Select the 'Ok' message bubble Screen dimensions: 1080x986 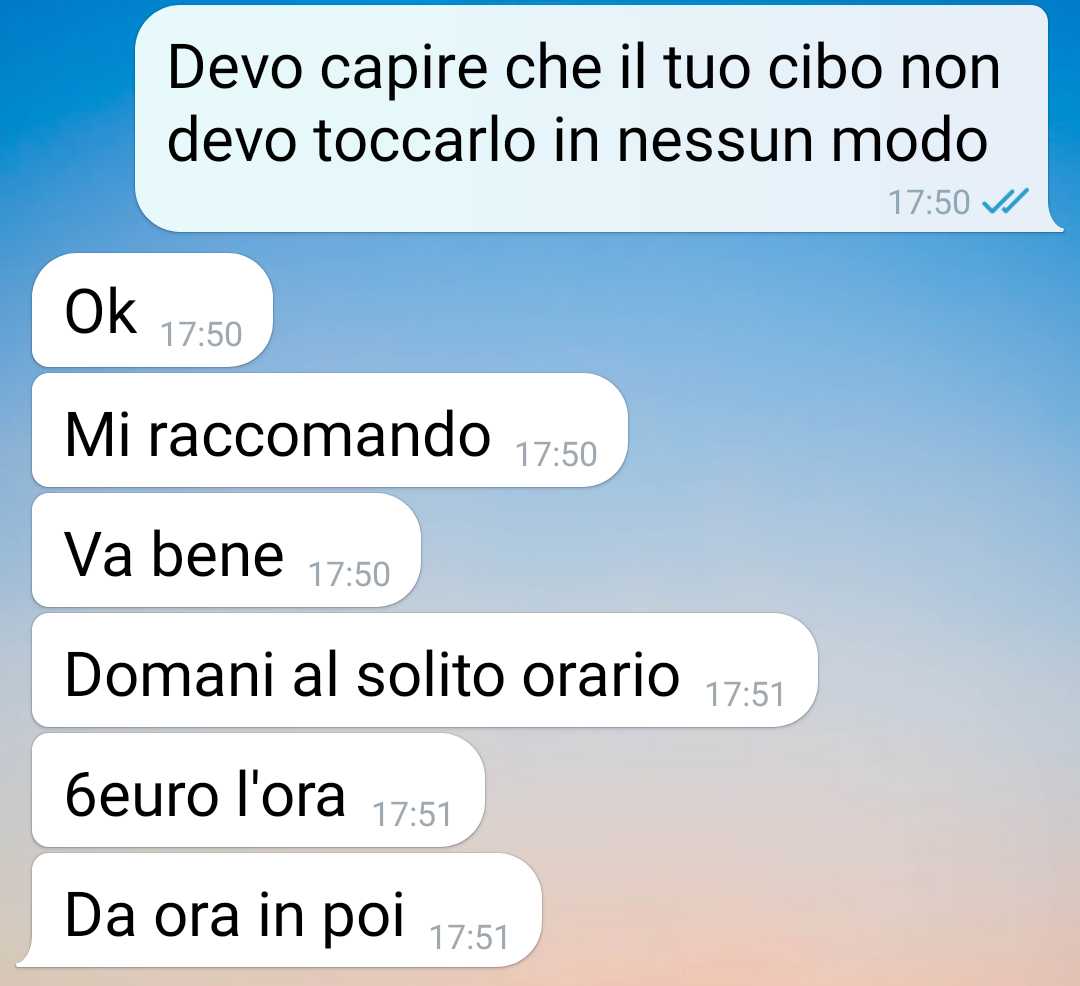click(152, 310)
